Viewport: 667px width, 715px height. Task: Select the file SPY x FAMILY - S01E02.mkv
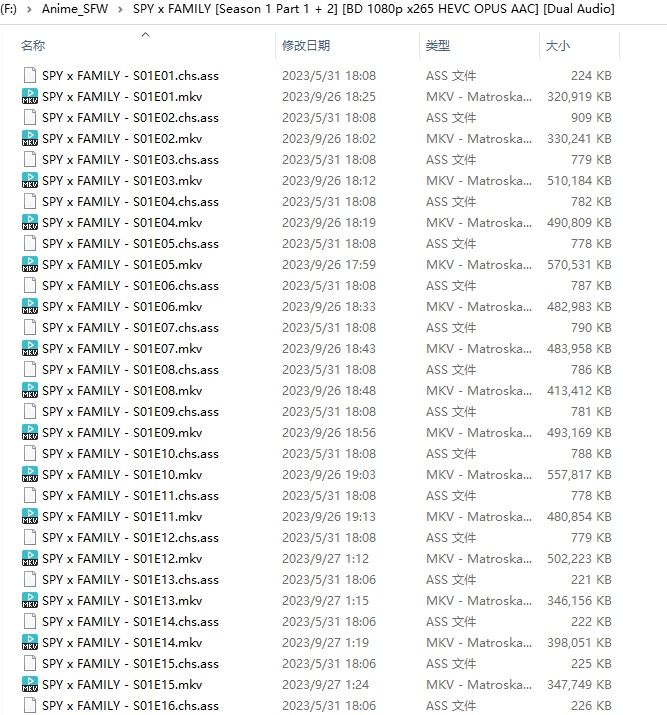(122, 139)
